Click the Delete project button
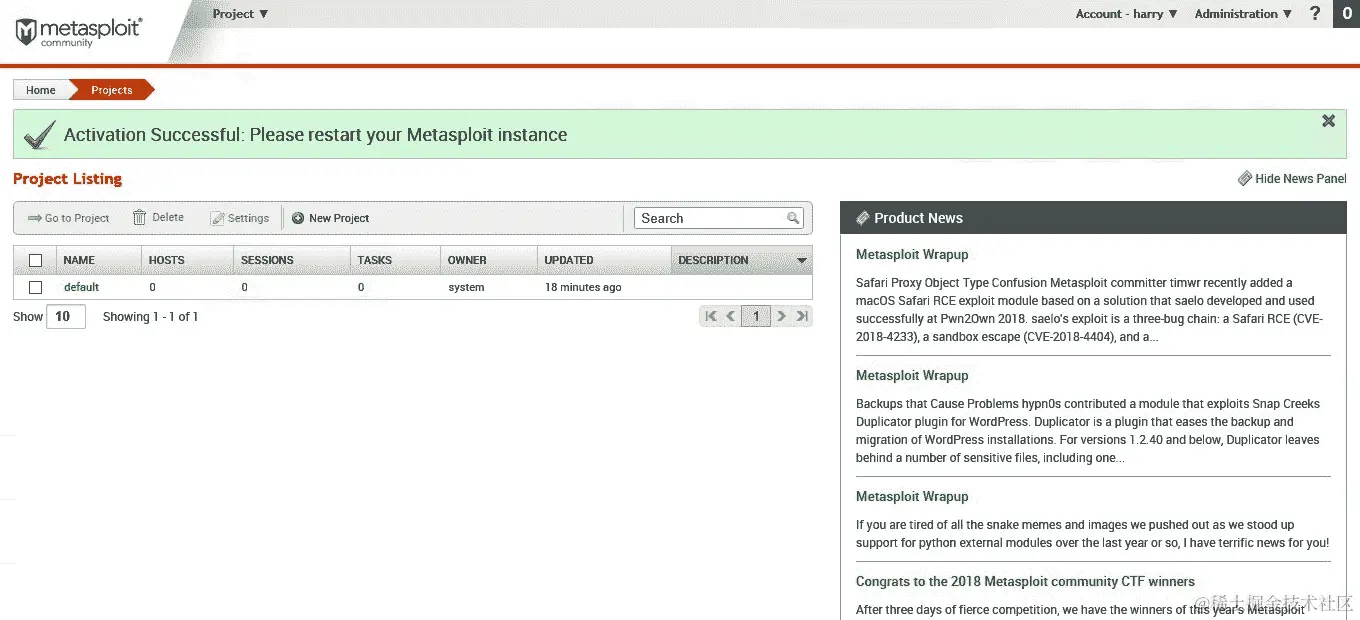 coord(158,217)
